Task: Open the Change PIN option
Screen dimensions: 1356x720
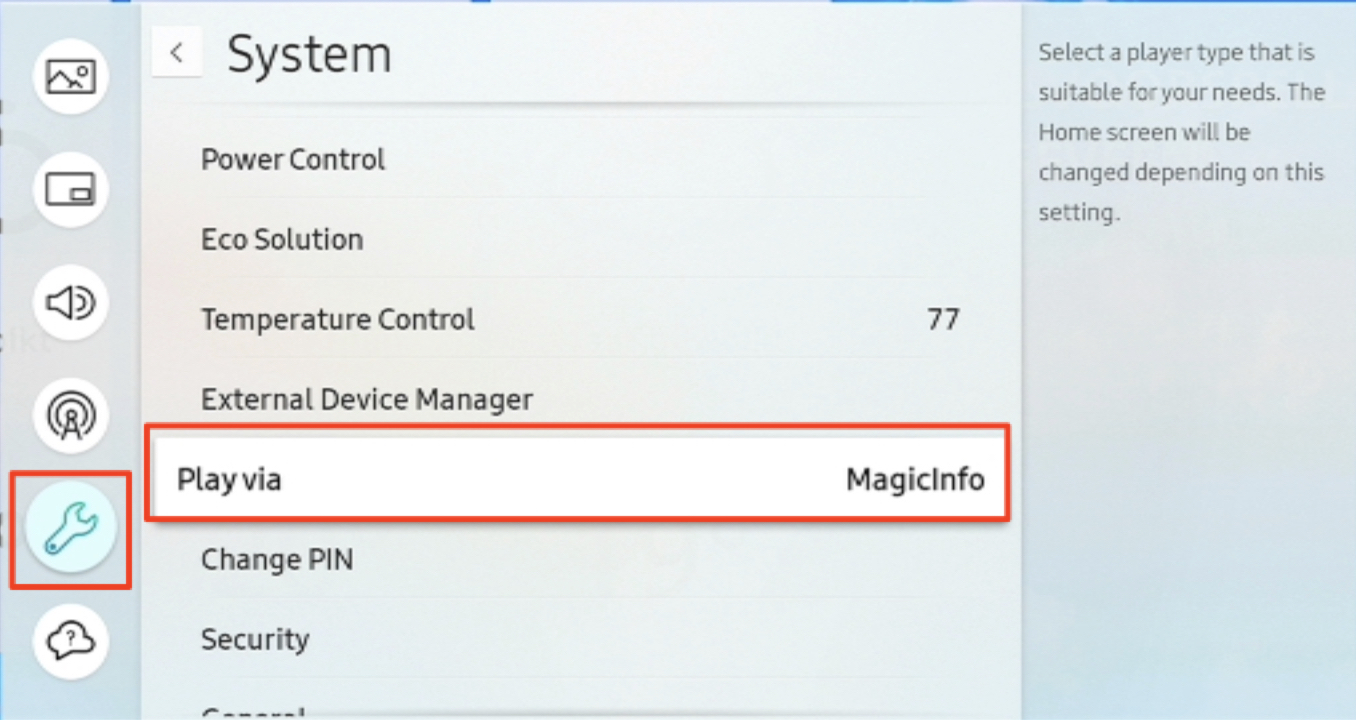Action: pyautogui.click(x=277, y=558)
